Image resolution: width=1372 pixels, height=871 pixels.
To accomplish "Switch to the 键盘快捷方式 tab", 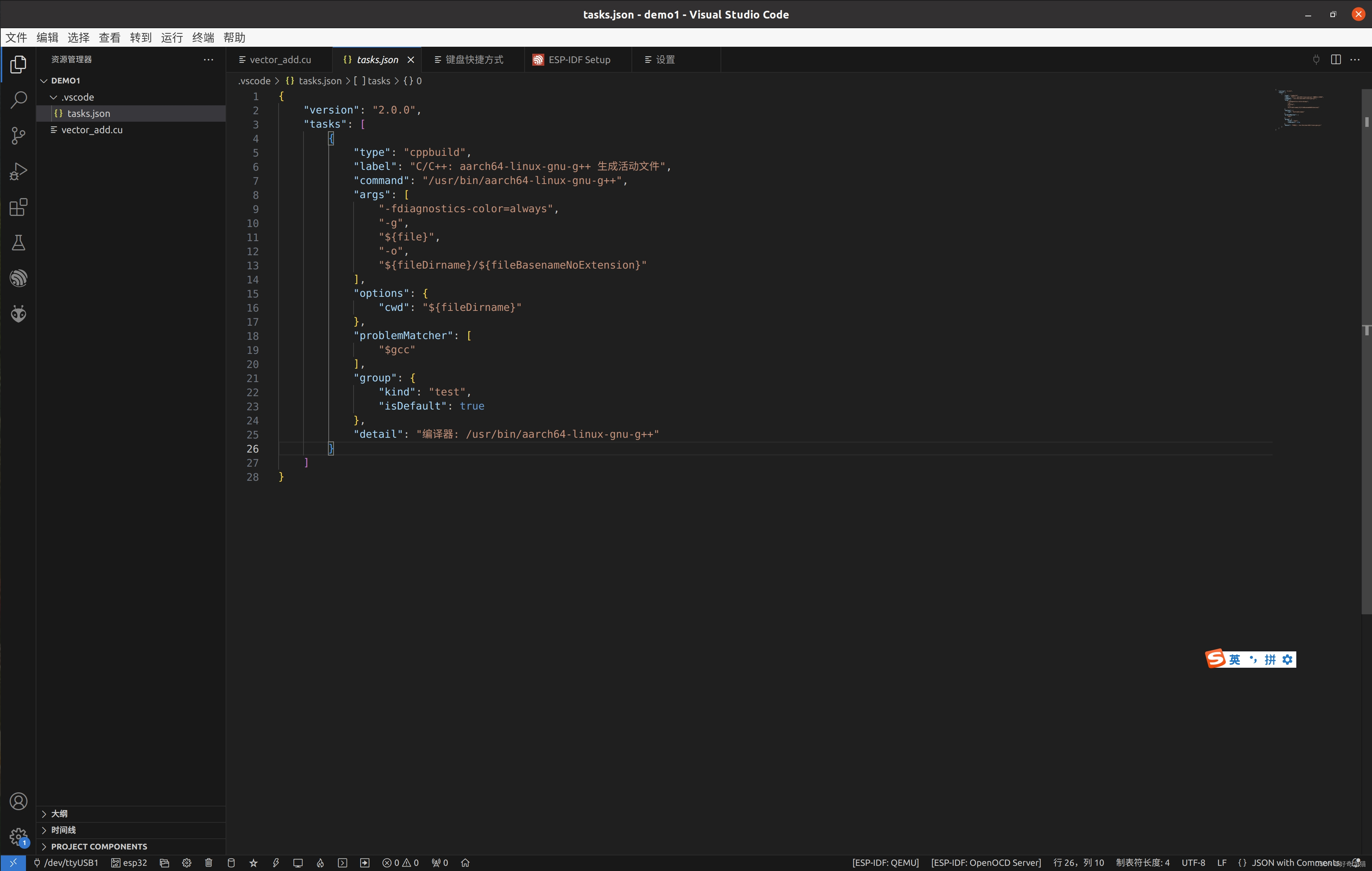I will pos(473,59).
